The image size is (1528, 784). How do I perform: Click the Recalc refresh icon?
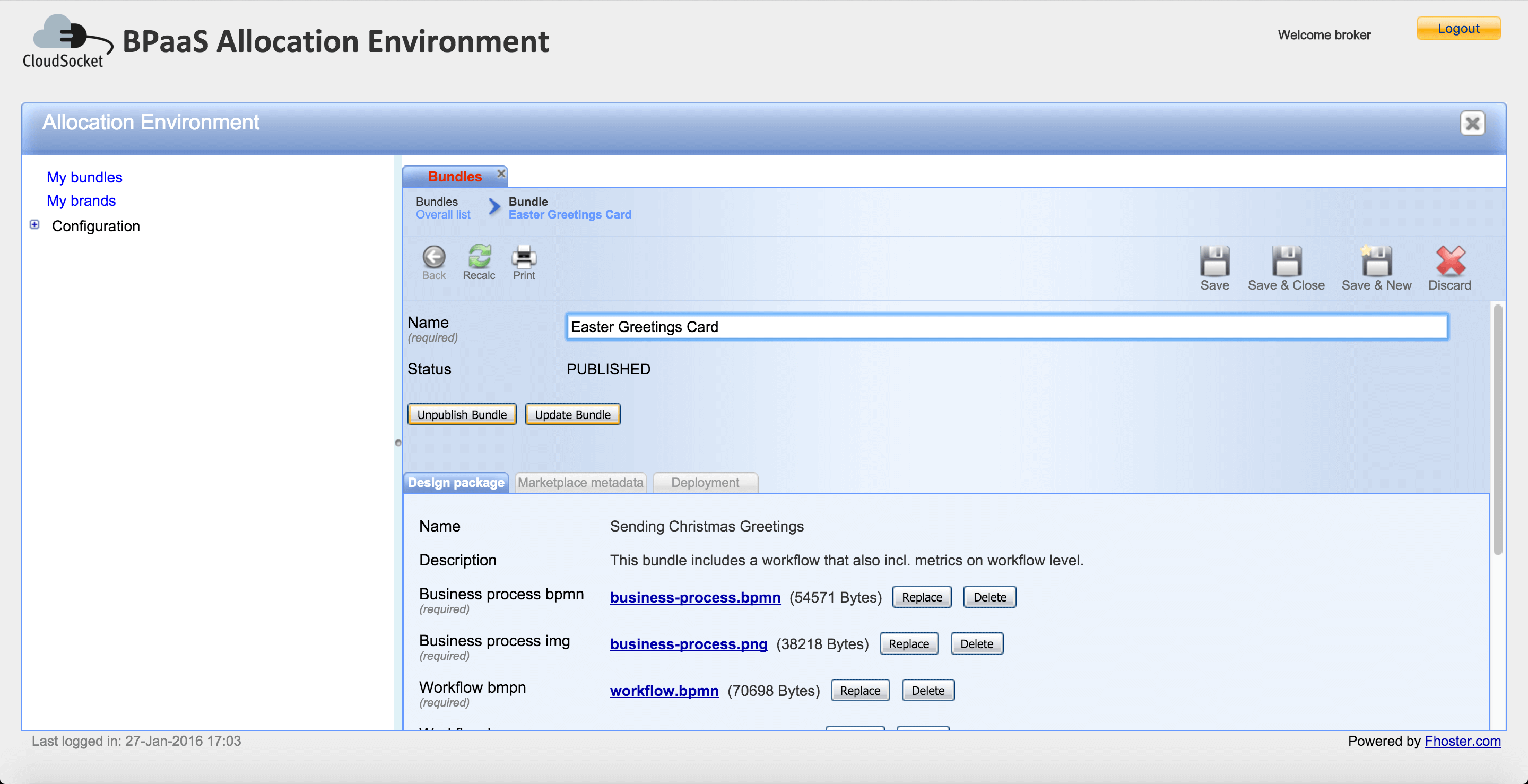(479, 257)
